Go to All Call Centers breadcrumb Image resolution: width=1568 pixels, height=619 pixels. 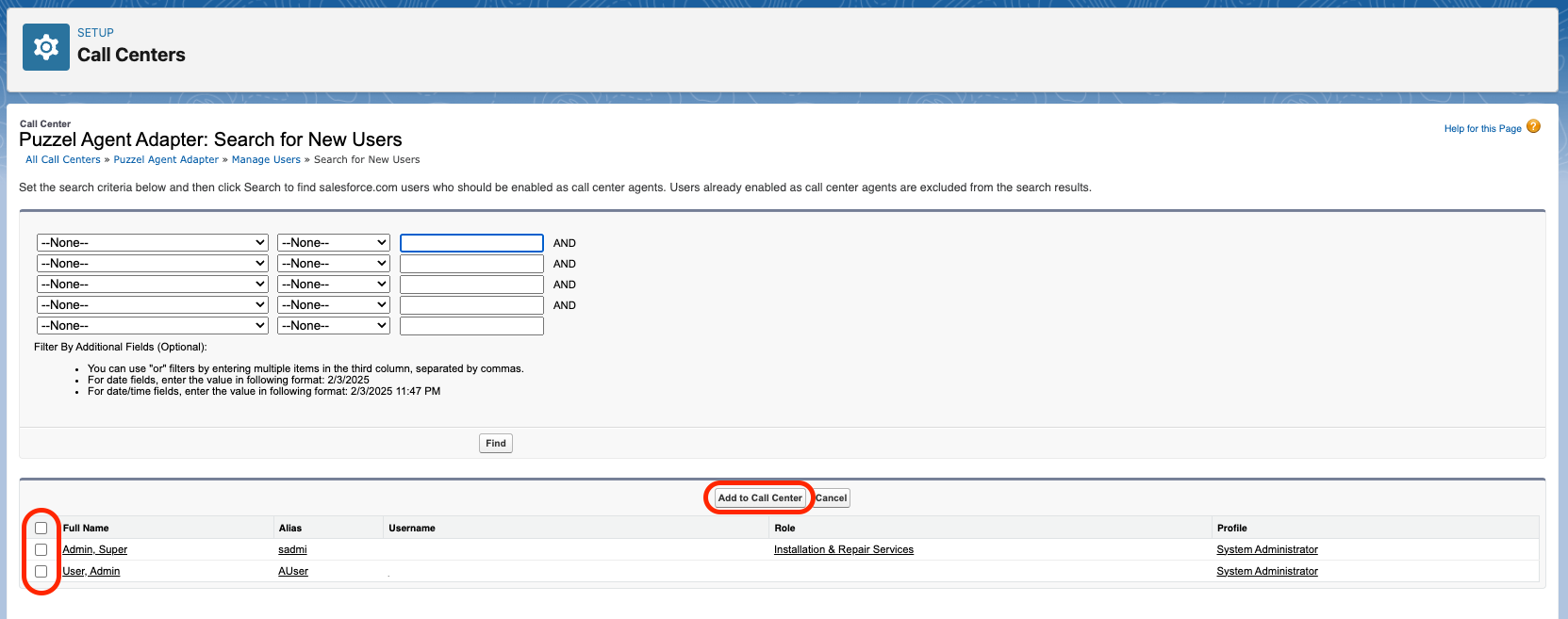63,160
